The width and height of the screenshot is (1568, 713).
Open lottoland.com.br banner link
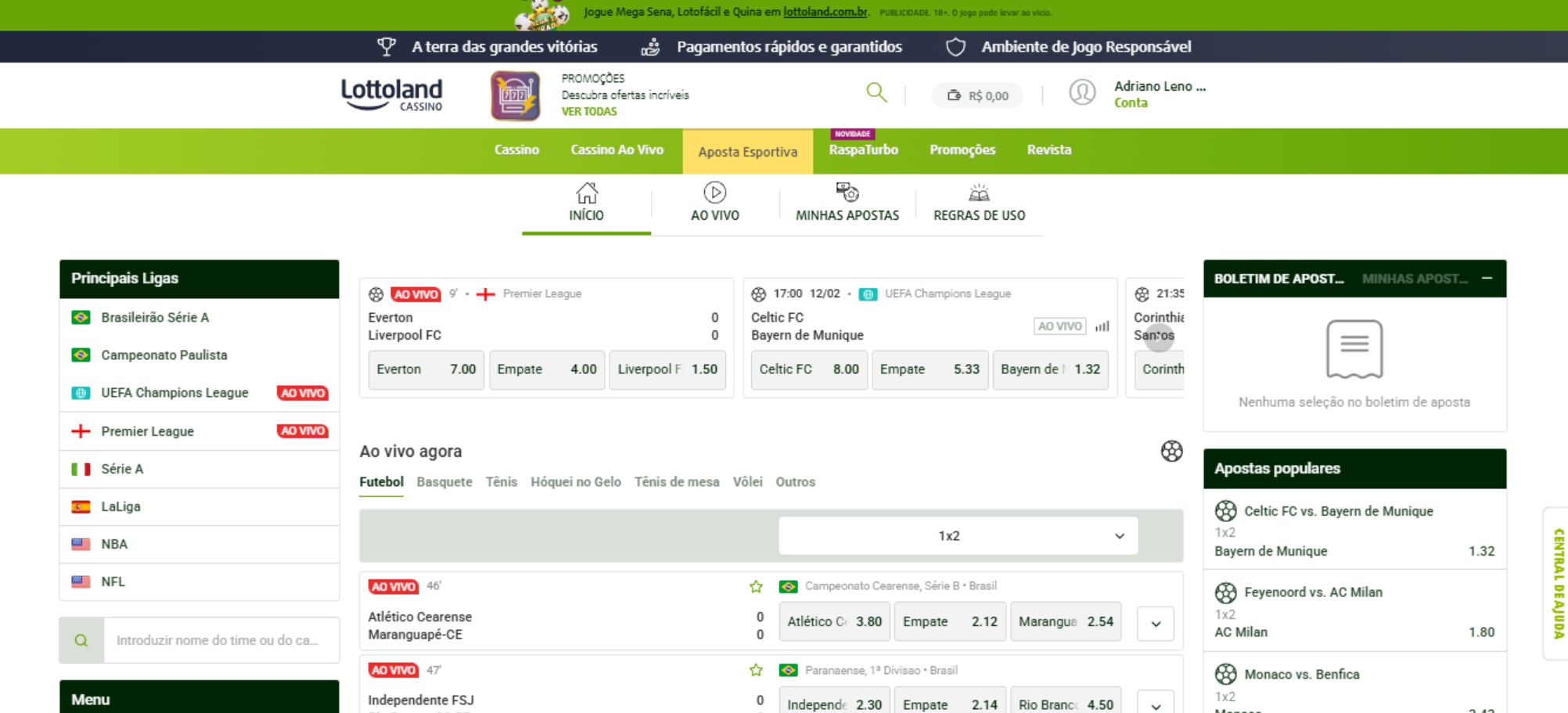tap(825, 12)
